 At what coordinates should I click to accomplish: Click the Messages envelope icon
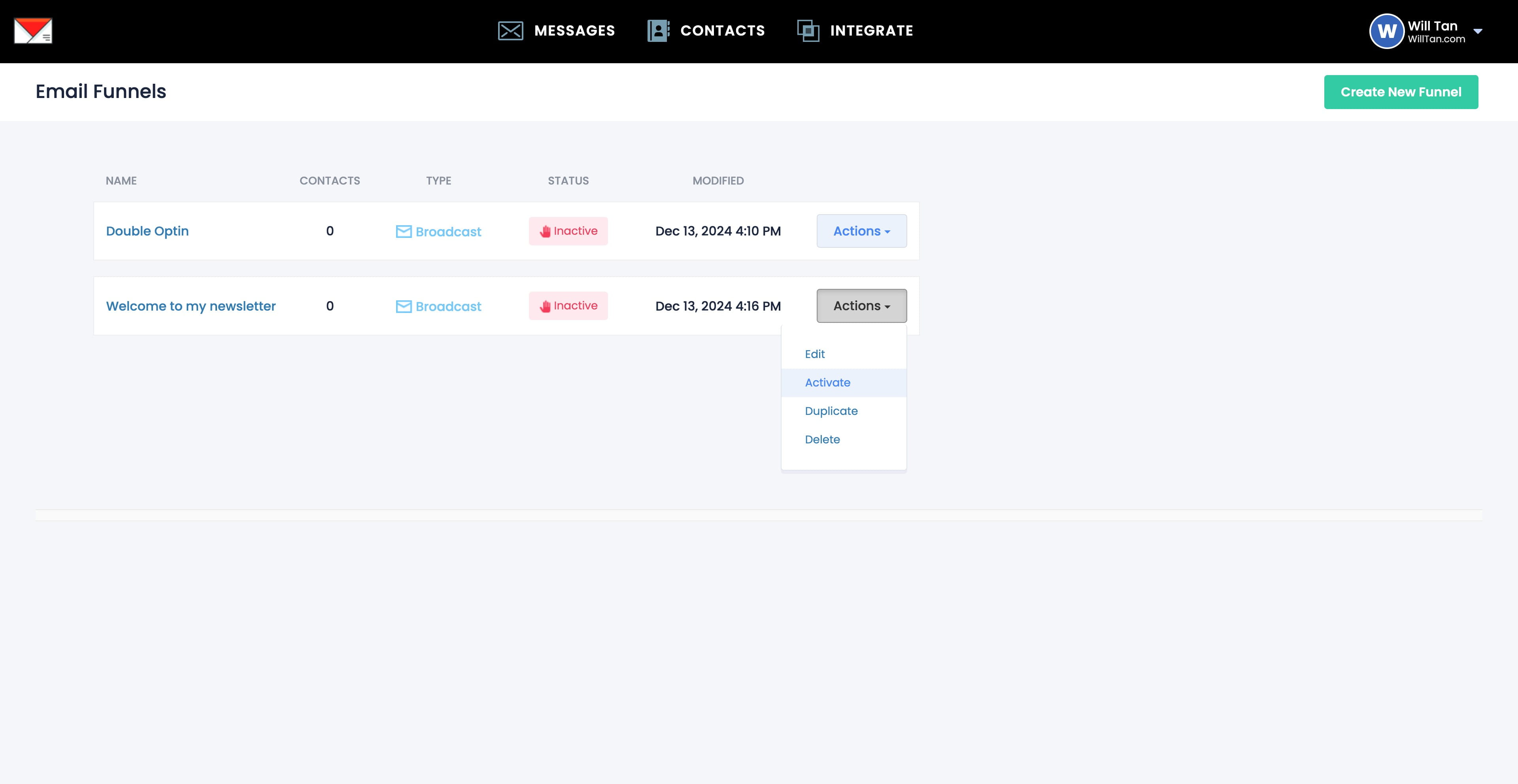[510, 31]
